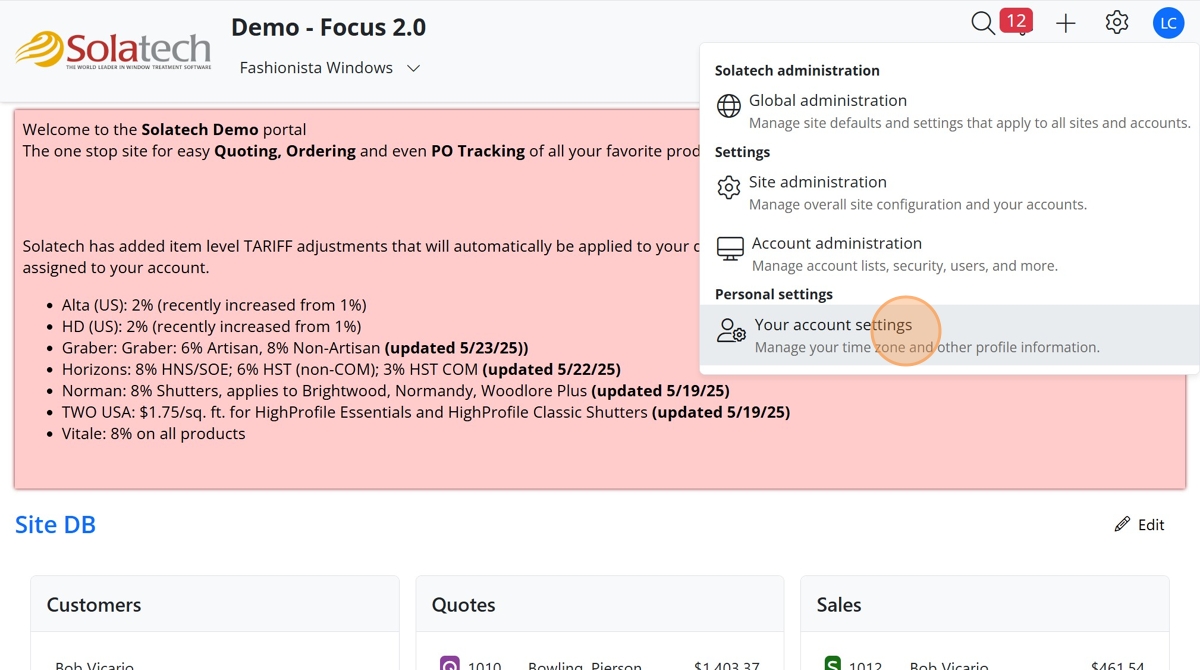
Task: Click the Alta (US): 2% tariff line
Action: [x=214, y=305]
